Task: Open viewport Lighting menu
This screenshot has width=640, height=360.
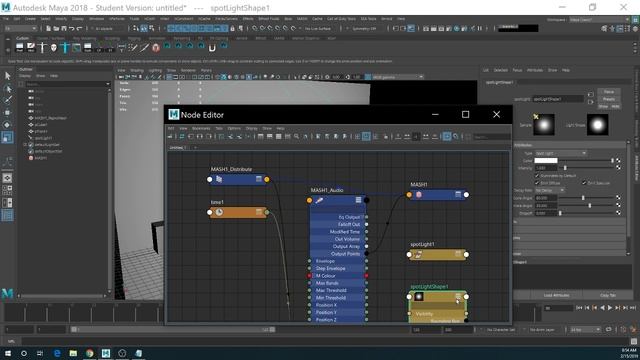Action: tap(155, 70)
